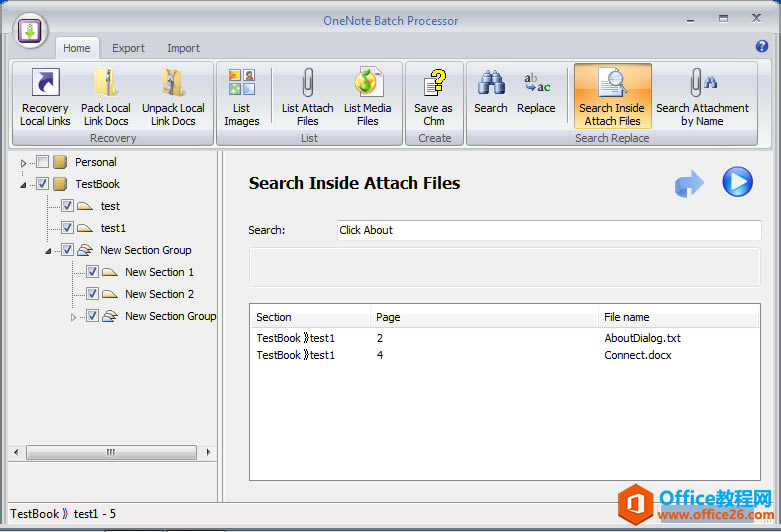Open Search Attachment by Name

coord(702,83)
